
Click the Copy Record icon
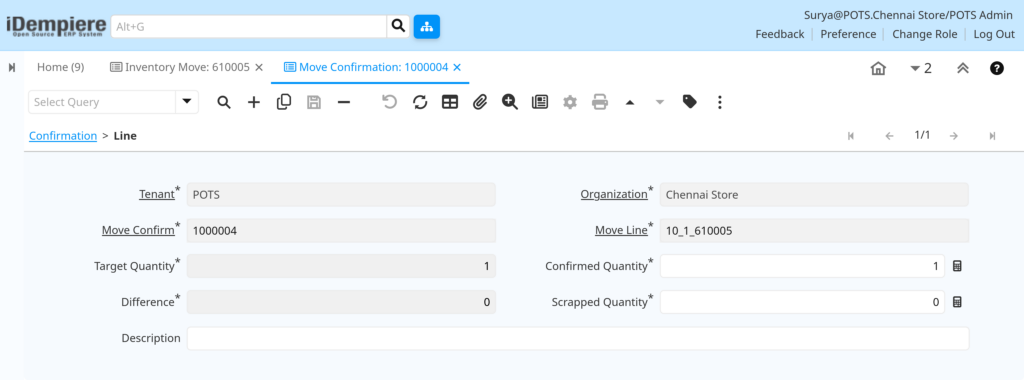click(284, 103)
